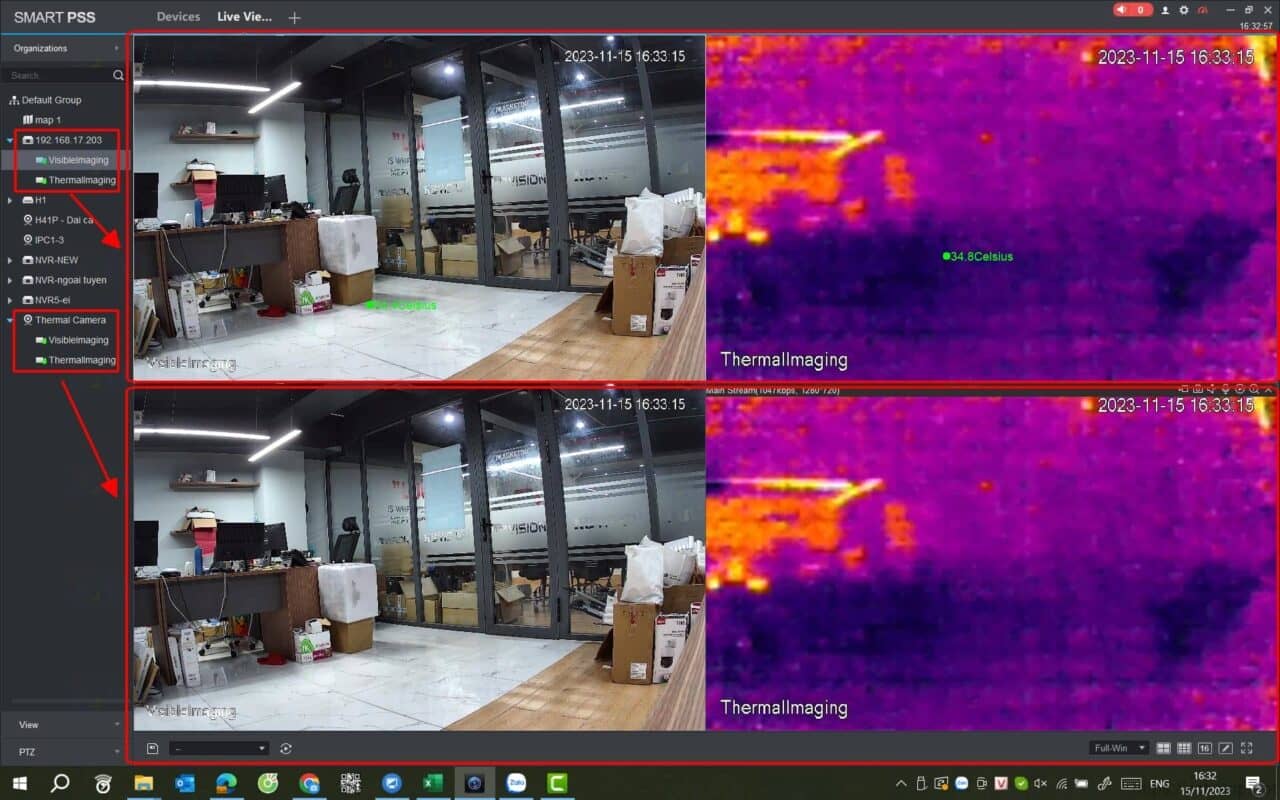
Task: Open custom layout edit pencil icon
Action: point(1226,748)
